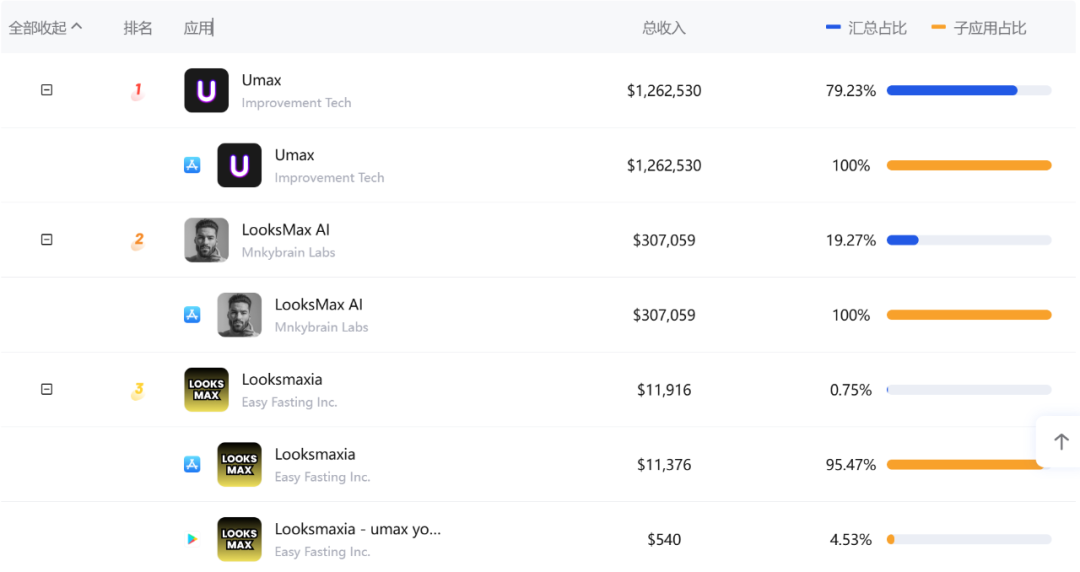Open the Looksmaxia - umax yo... app link
The height and width of the screenshot is (572, 1080).
(357, 529)
